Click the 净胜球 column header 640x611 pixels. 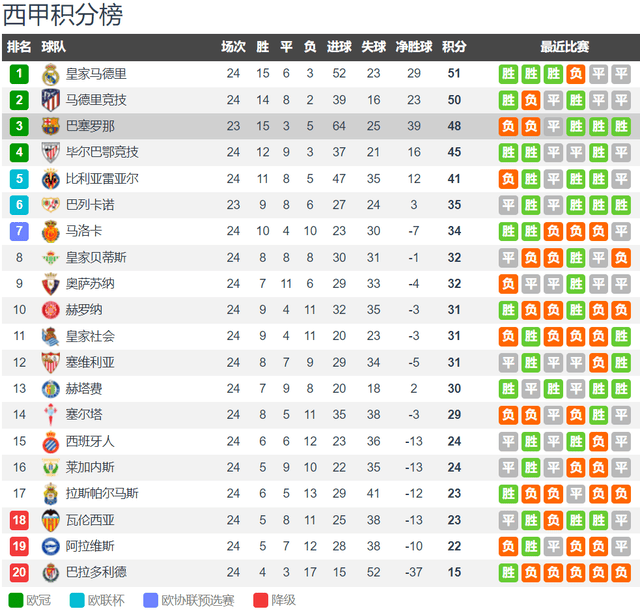click(413, 47)
